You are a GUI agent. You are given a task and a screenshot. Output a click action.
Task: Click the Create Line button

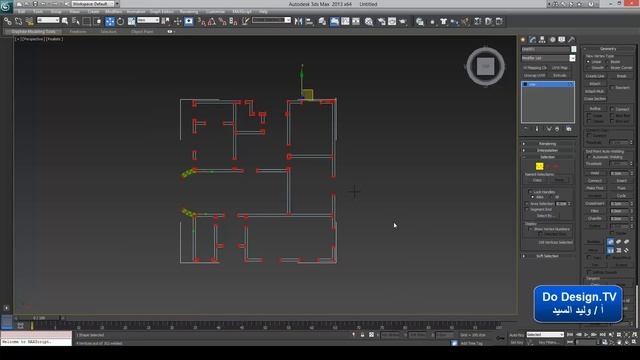tap(595, 76)
